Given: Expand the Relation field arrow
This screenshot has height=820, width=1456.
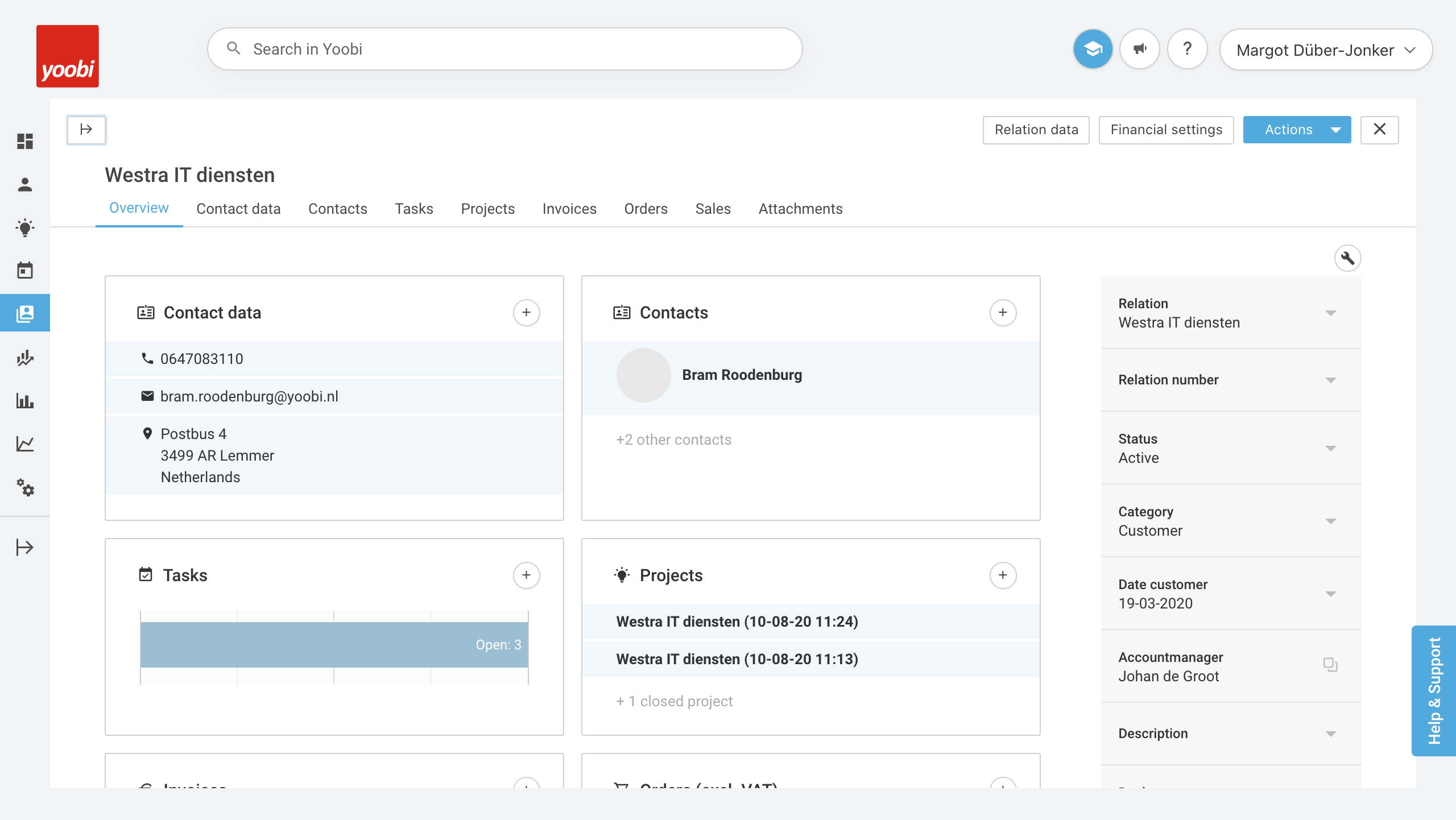Looking at the screenshot, I should (x=1330, y=313).
